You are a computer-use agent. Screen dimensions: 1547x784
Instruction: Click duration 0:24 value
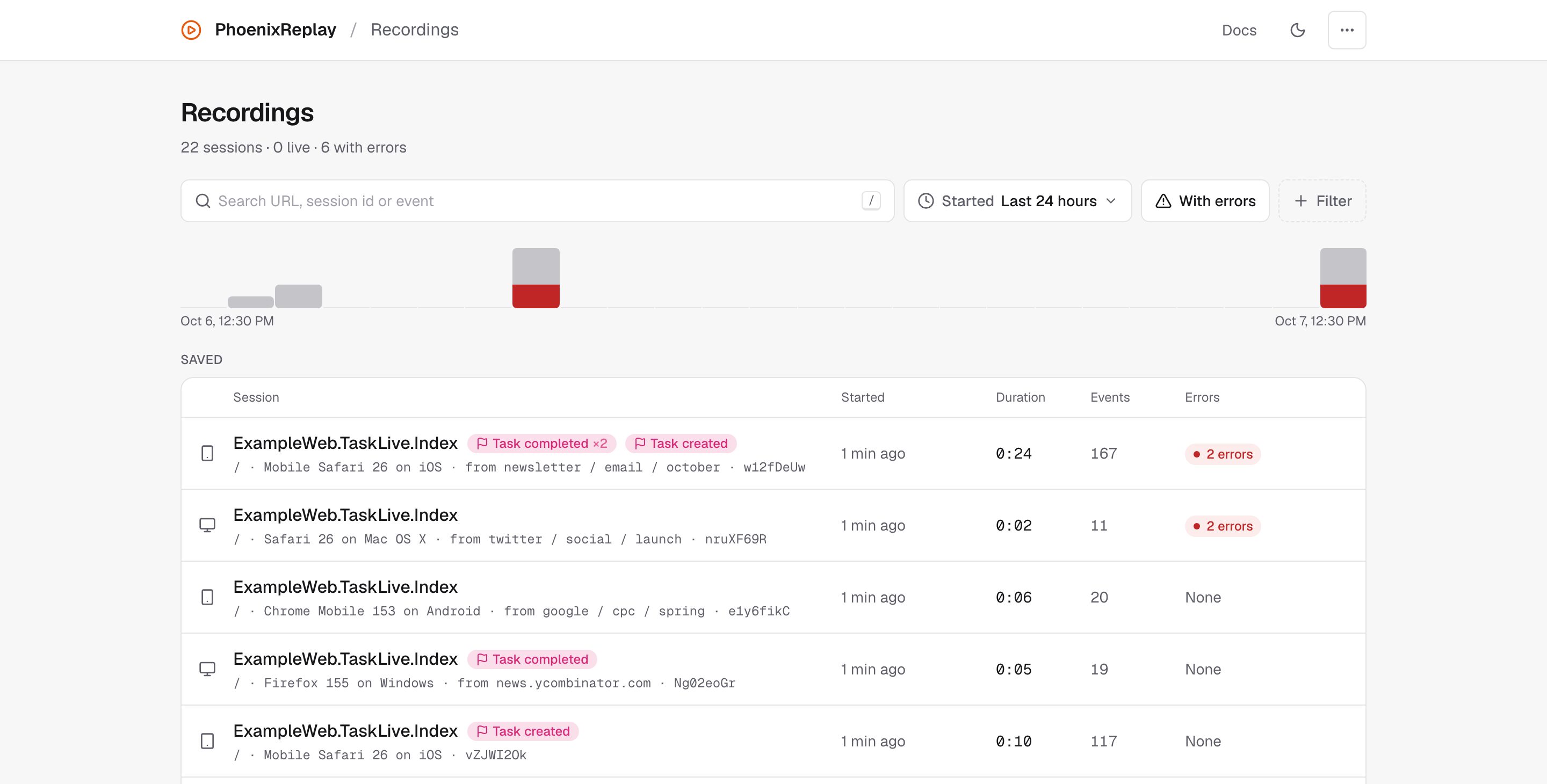(1014, 454)
